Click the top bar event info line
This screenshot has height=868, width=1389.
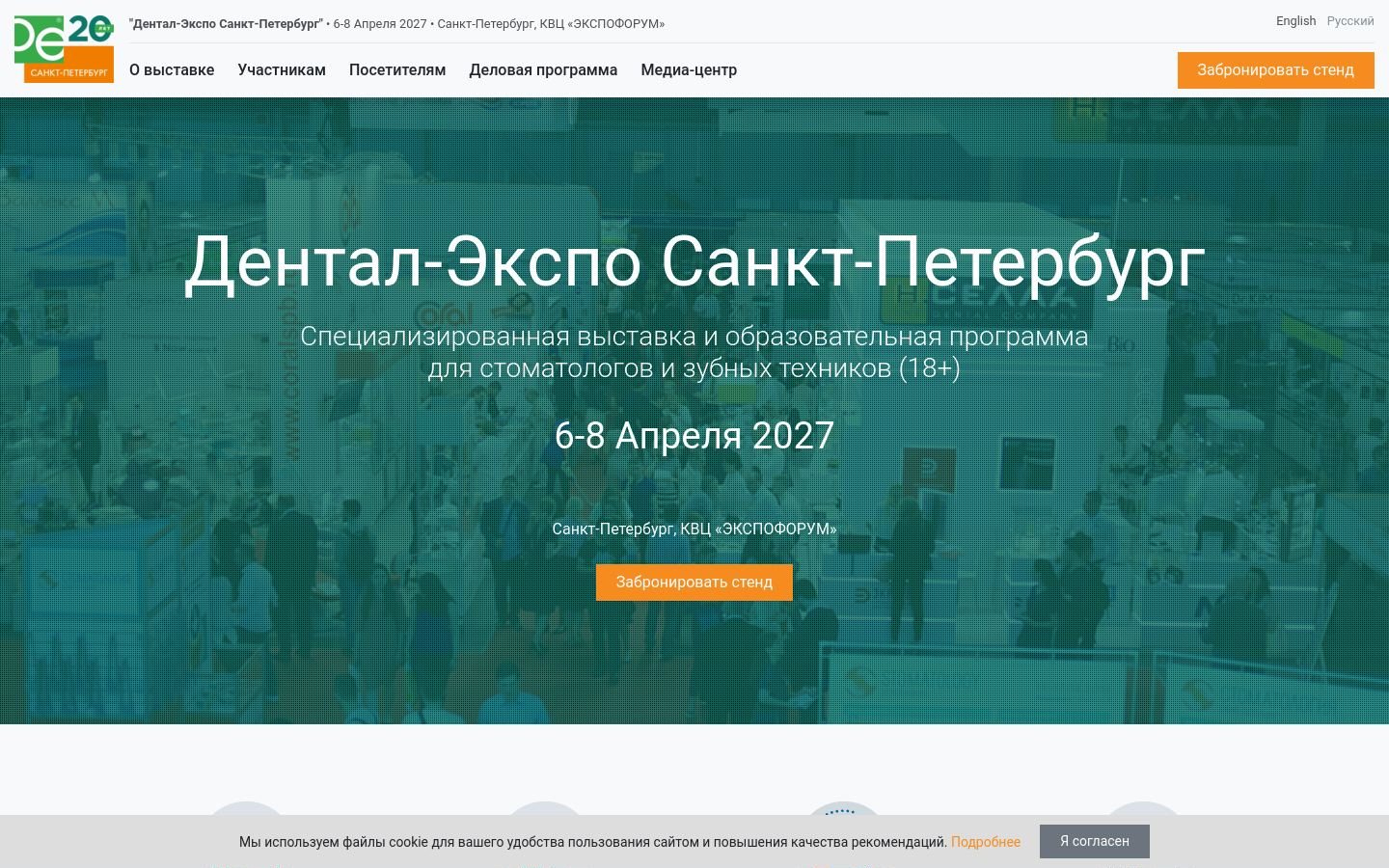pos(397,24)
